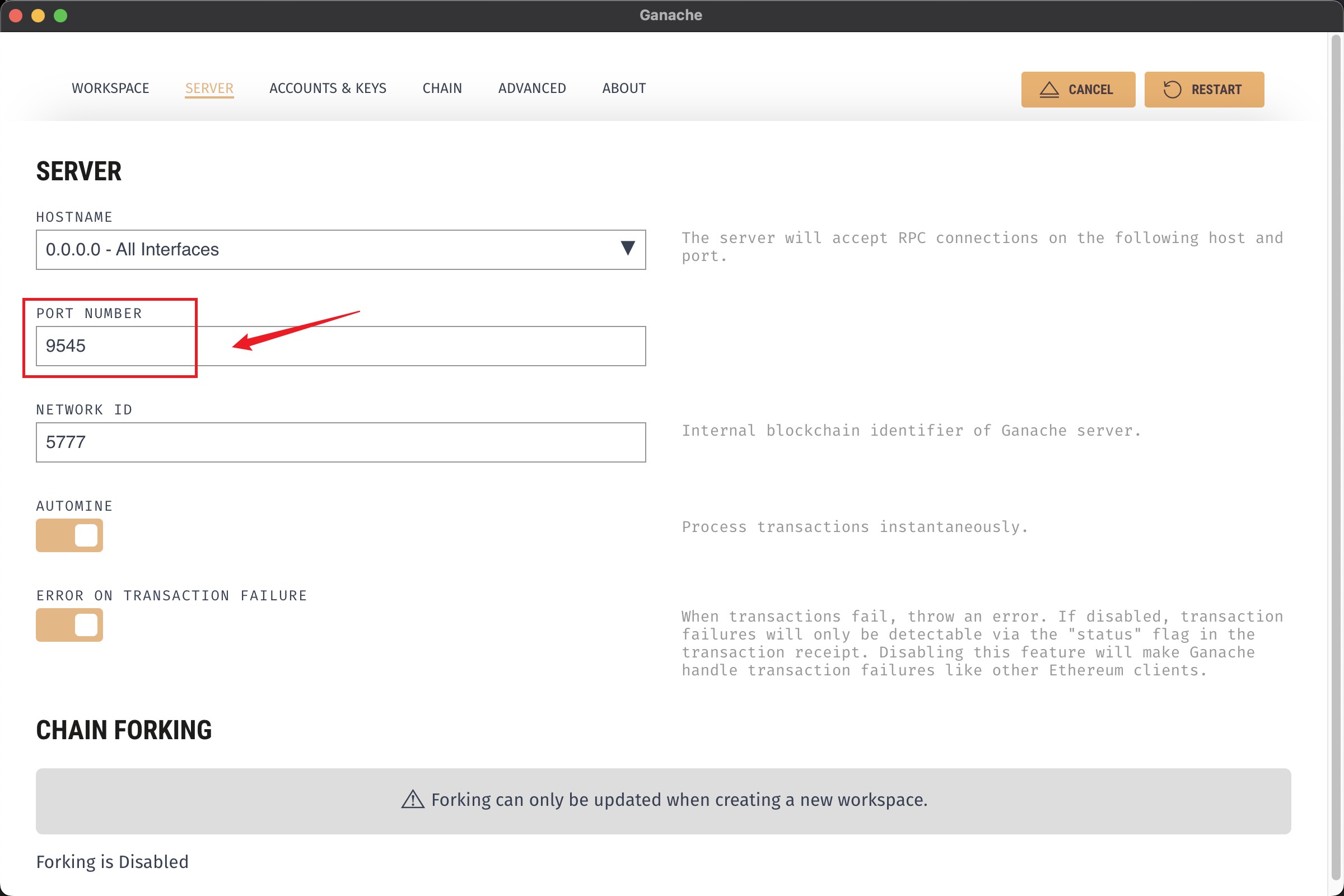Switch to the Workspace tab
The height and width of the screenshot is (896, 1344).
click(x=110, y=88)
